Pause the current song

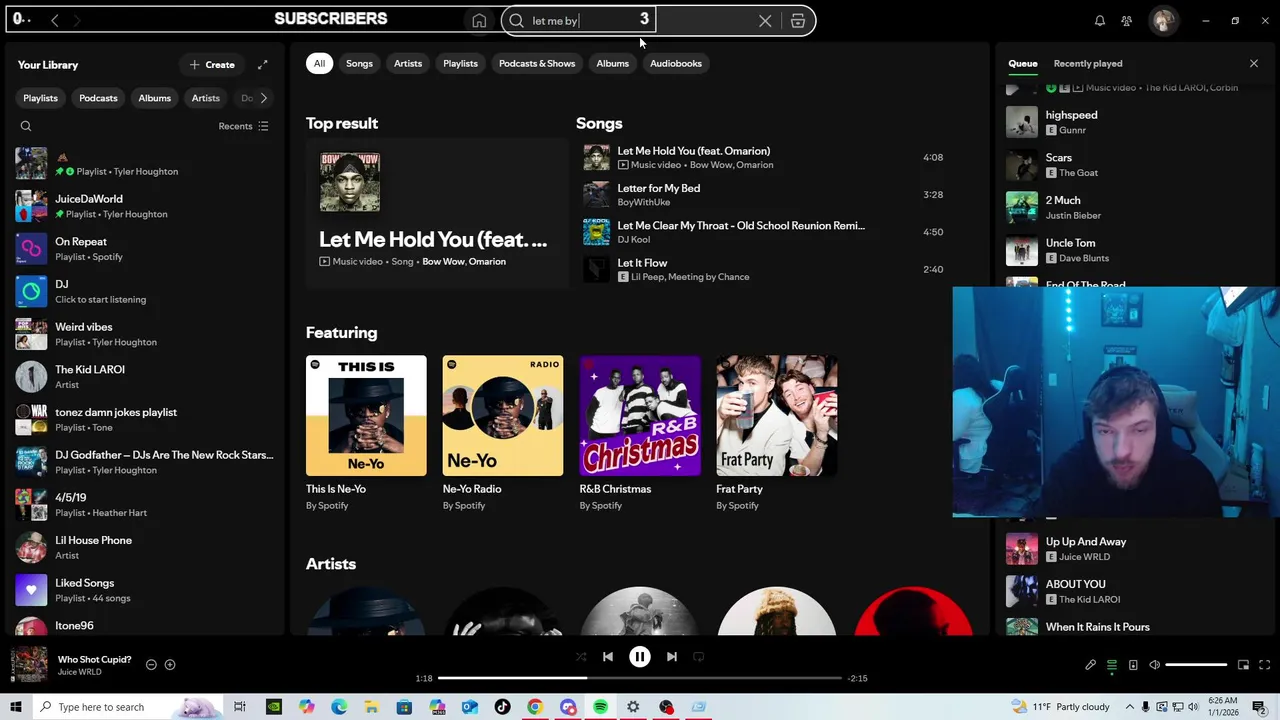coord(639,657)
